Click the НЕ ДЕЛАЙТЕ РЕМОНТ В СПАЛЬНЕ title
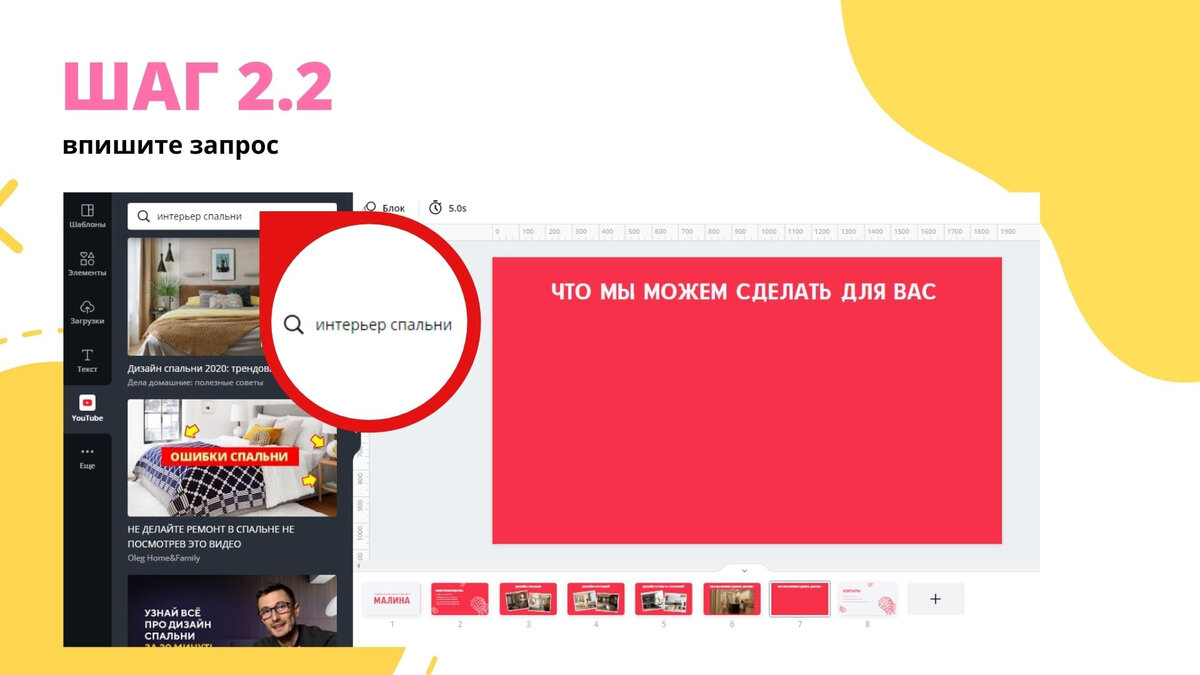 [211, 536]
